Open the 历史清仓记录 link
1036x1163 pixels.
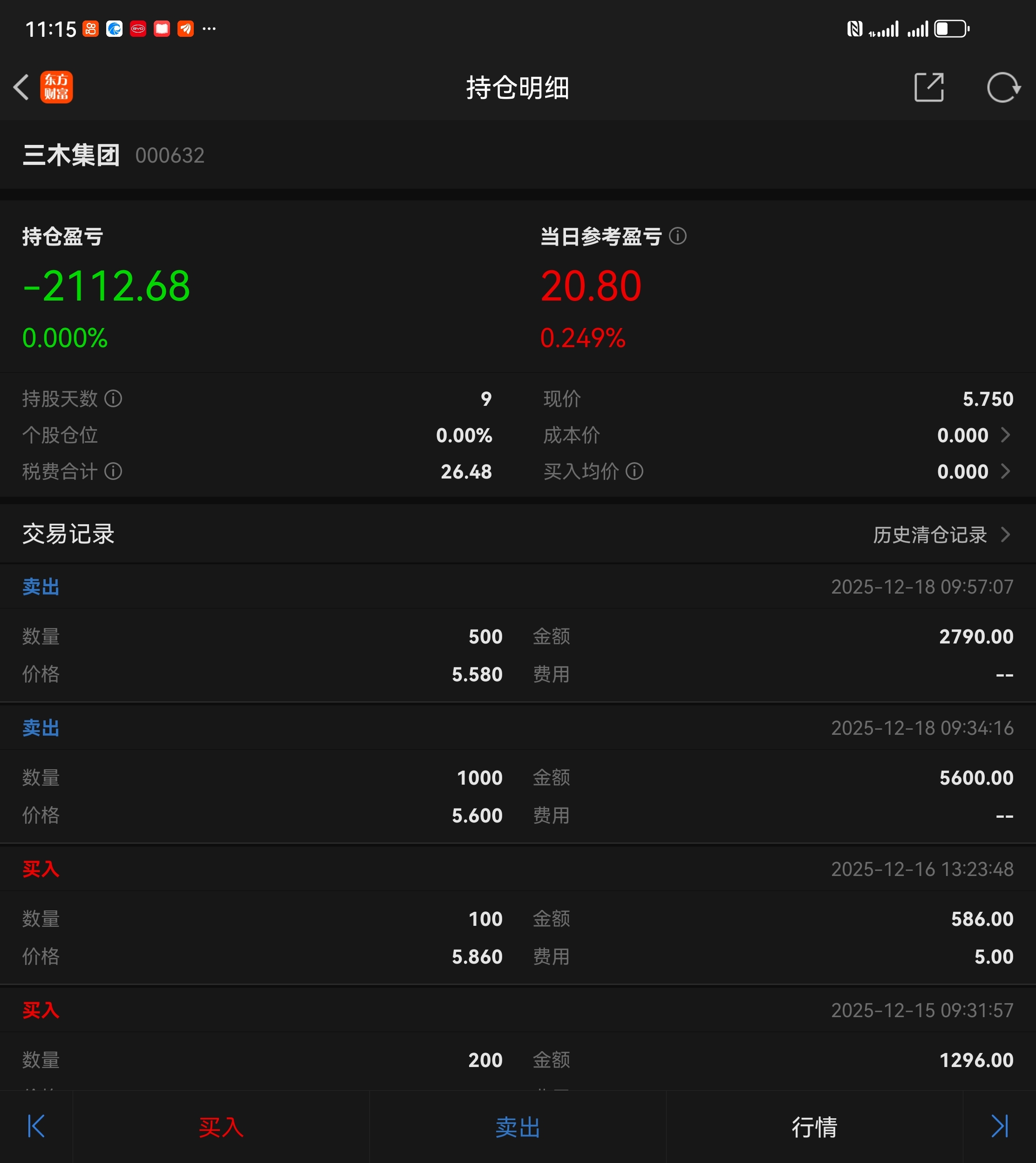929,534
